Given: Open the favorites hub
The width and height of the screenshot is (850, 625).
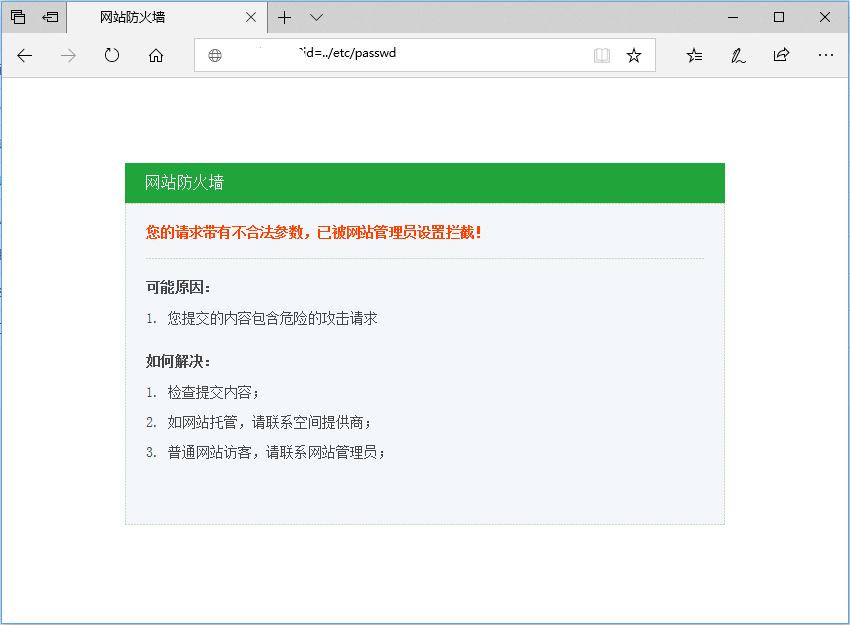Looking at the screenshot, I should tap(694, 55).
